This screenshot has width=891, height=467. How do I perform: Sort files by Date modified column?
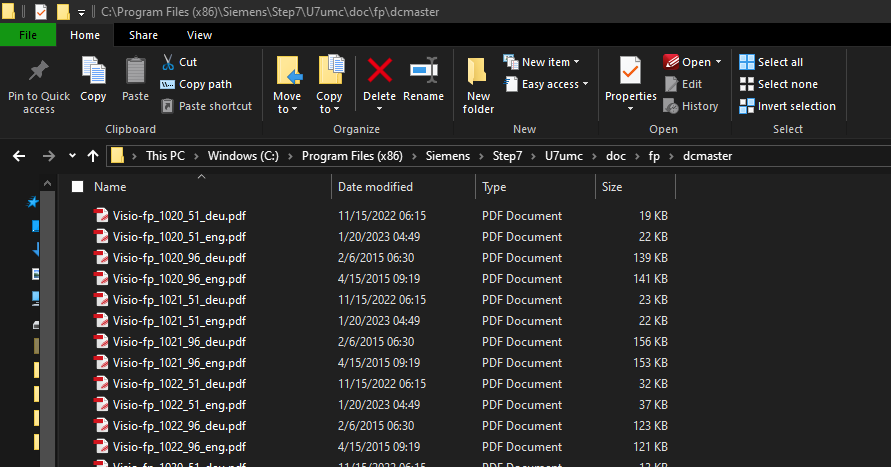[375, 187]
